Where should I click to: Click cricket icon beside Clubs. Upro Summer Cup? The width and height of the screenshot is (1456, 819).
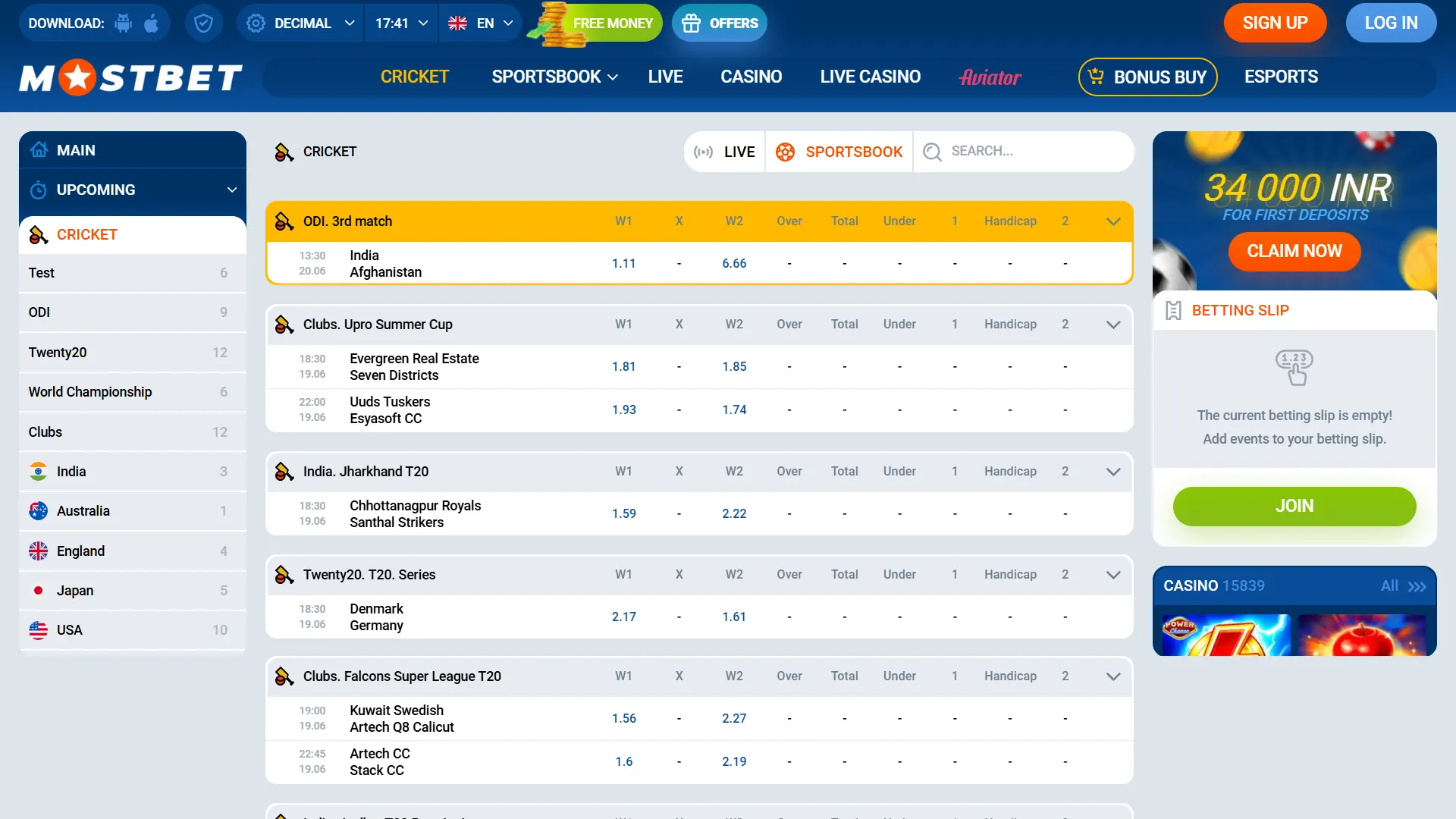pos(284,324)
